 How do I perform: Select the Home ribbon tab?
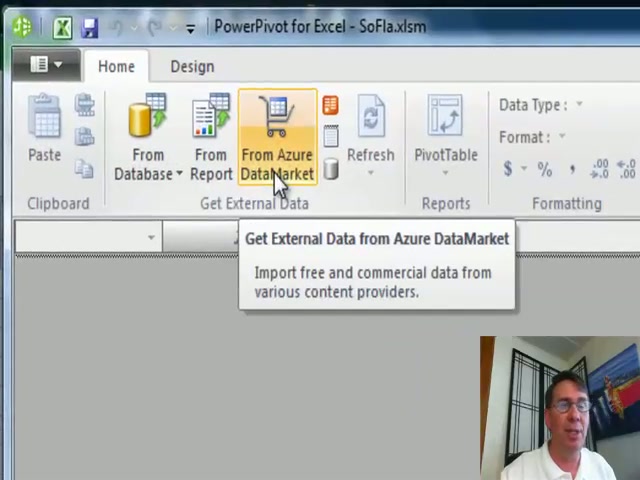[116, 66]
